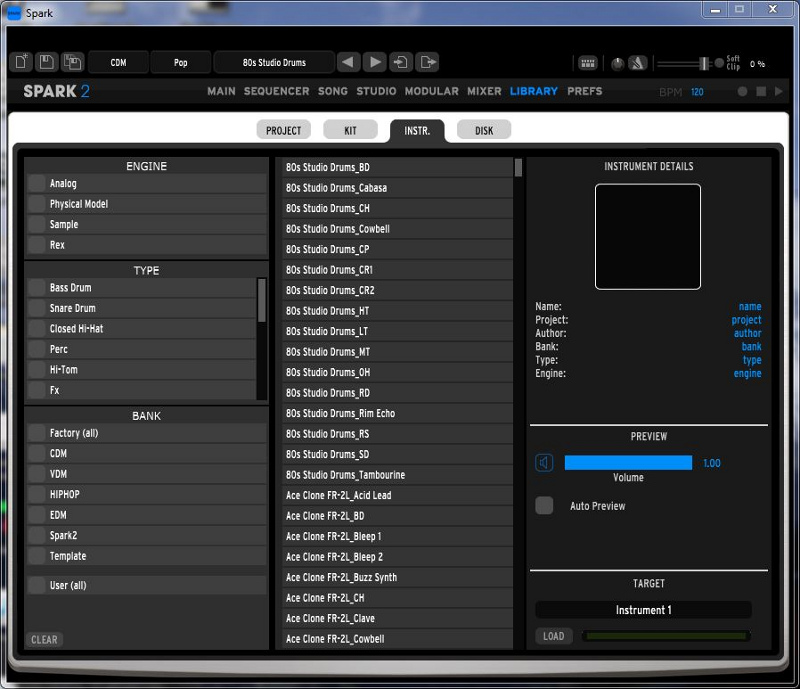Click the CLEAR filters button
Image resolution: width=800 pixels, height=689 pixels.
click(44, 639)
